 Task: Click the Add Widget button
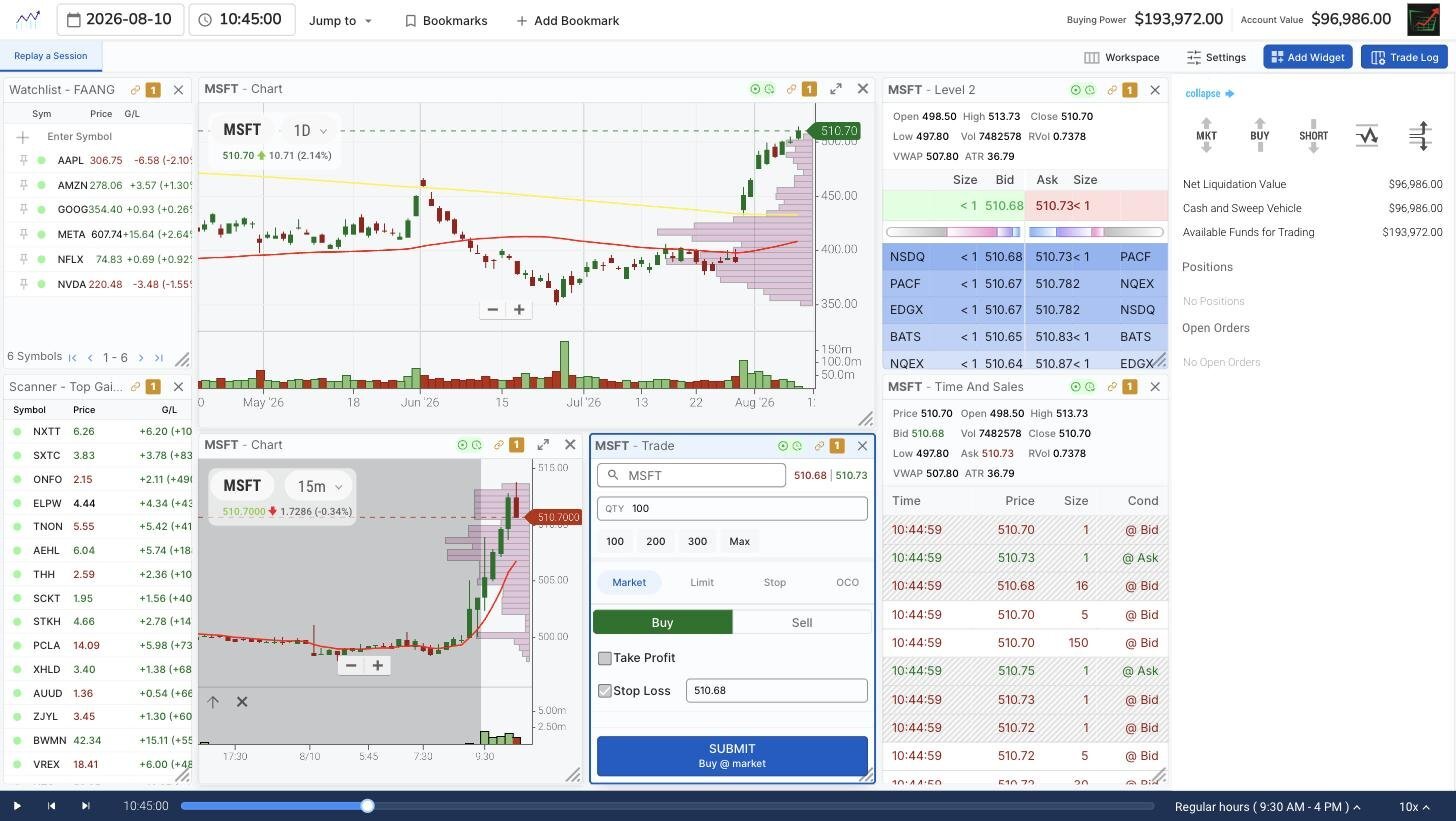click(x=1308, y=57)
